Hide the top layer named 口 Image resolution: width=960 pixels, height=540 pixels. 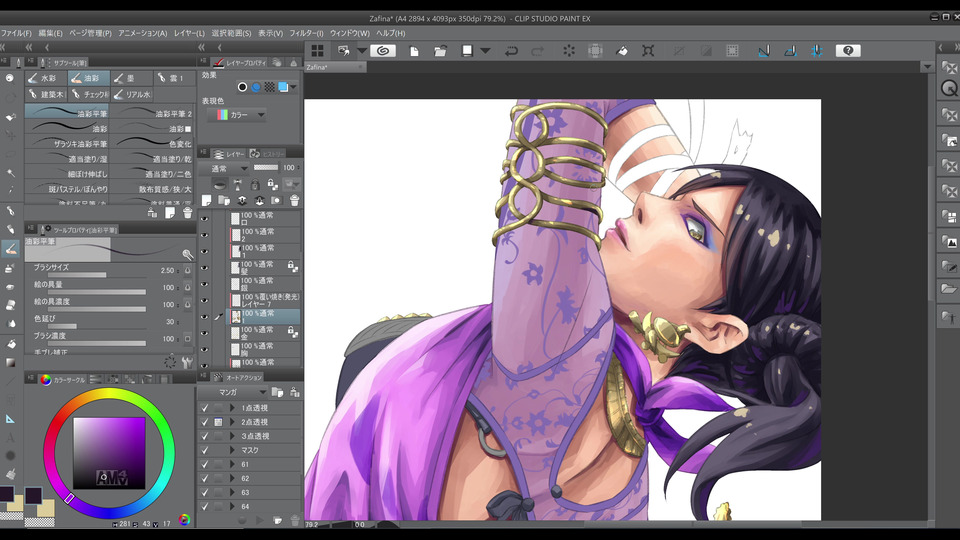point(204,219)
